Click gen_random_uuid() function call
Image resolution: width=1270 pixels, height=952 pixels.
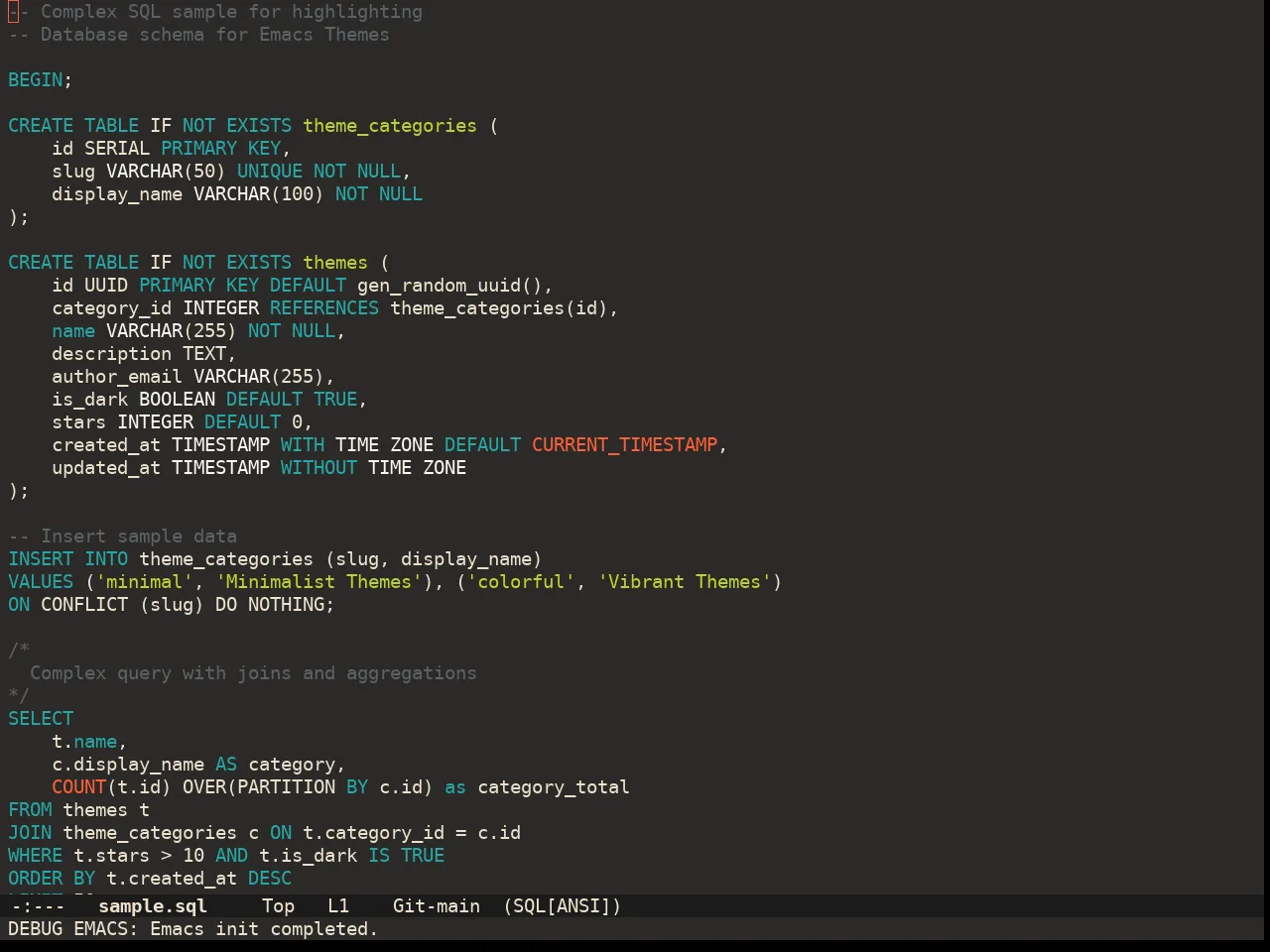pyautogui.click(x=449, y=286)
